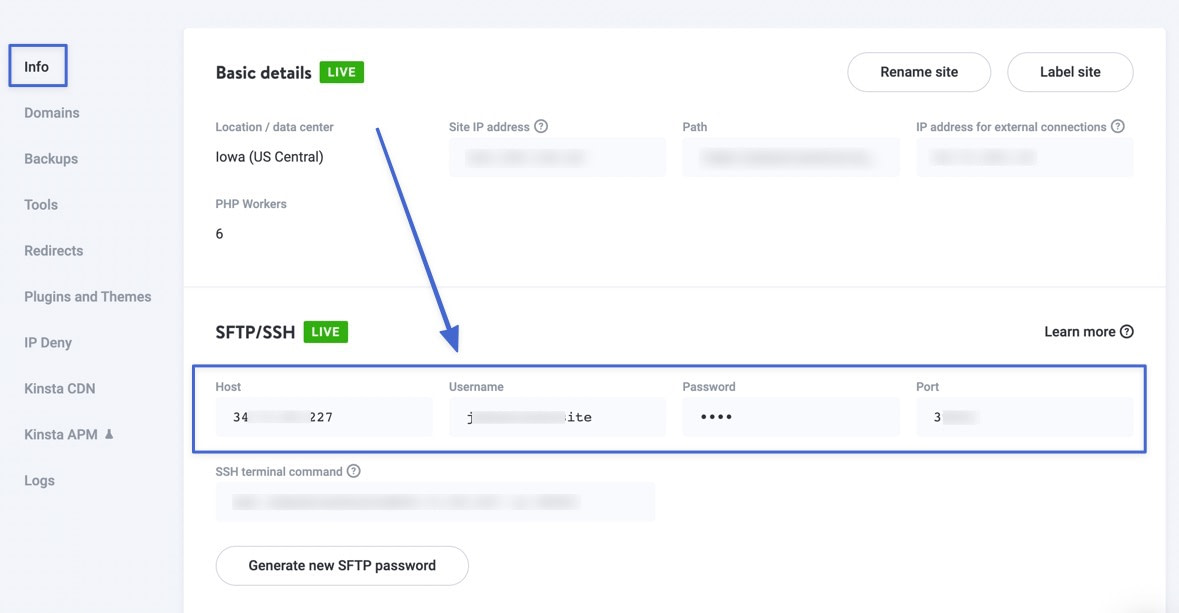Switch to the Logs section

39,480
